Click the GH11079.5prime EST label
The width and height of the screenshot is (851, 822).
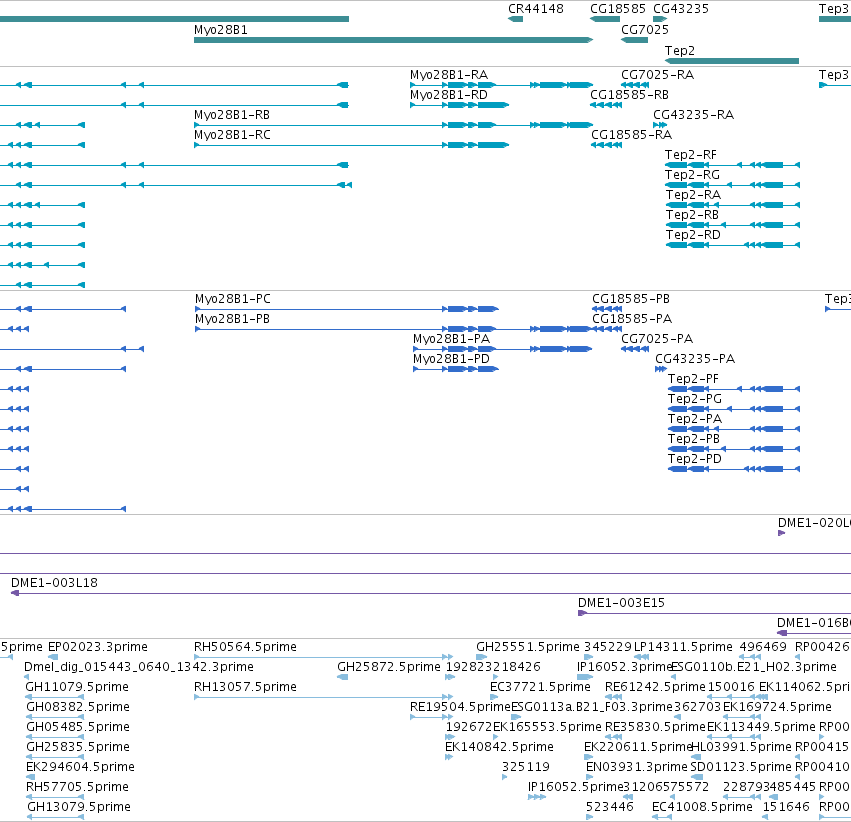tap(77, 687)
